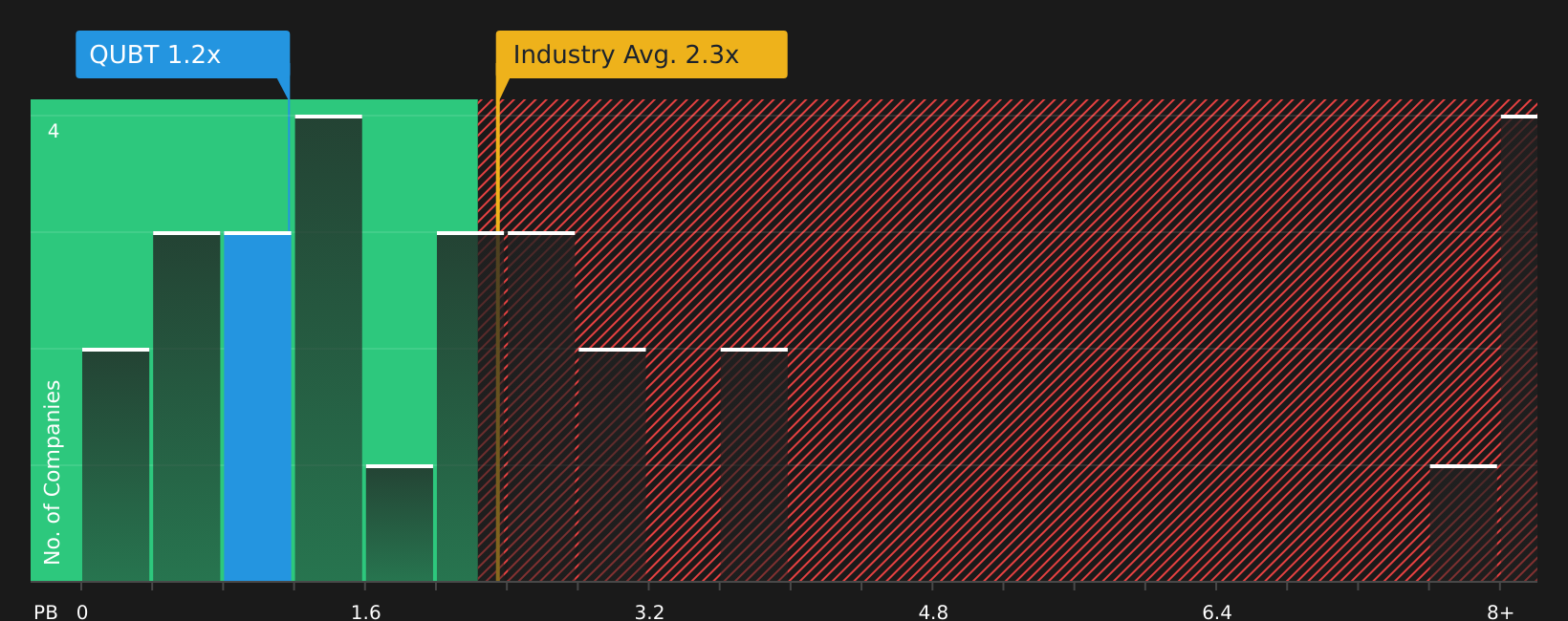Select the tallest green bar before 1.6
This screenshot has height=621, width=1568.
tap(329, 348)
